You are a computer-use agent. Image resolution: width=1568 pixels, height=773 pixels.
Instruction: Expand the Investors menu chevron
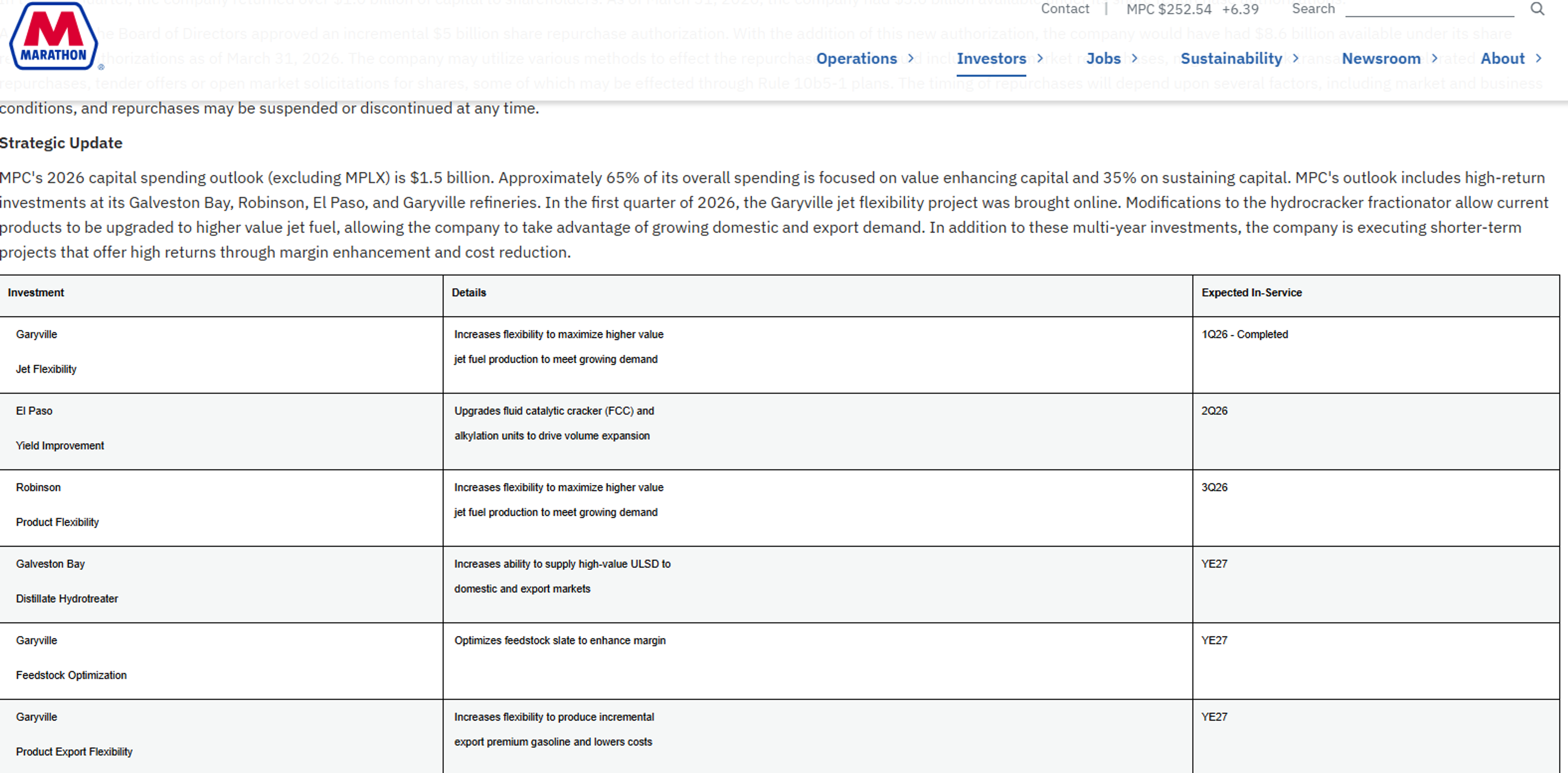(x=1040, y=58)
